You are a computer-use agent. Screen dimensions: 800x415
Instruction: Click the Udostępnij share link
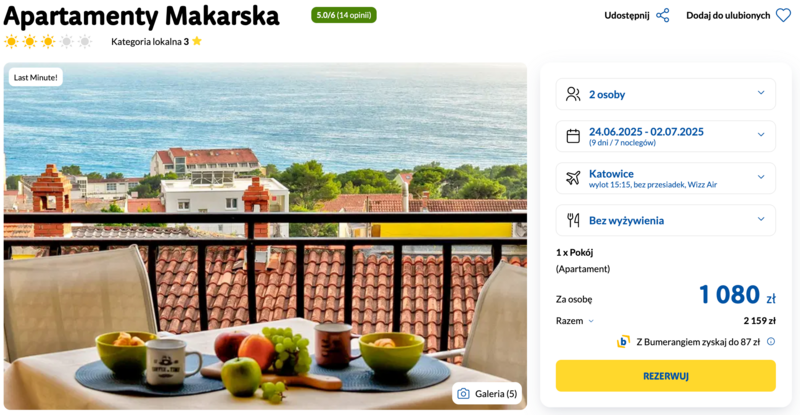click(627, 15)
